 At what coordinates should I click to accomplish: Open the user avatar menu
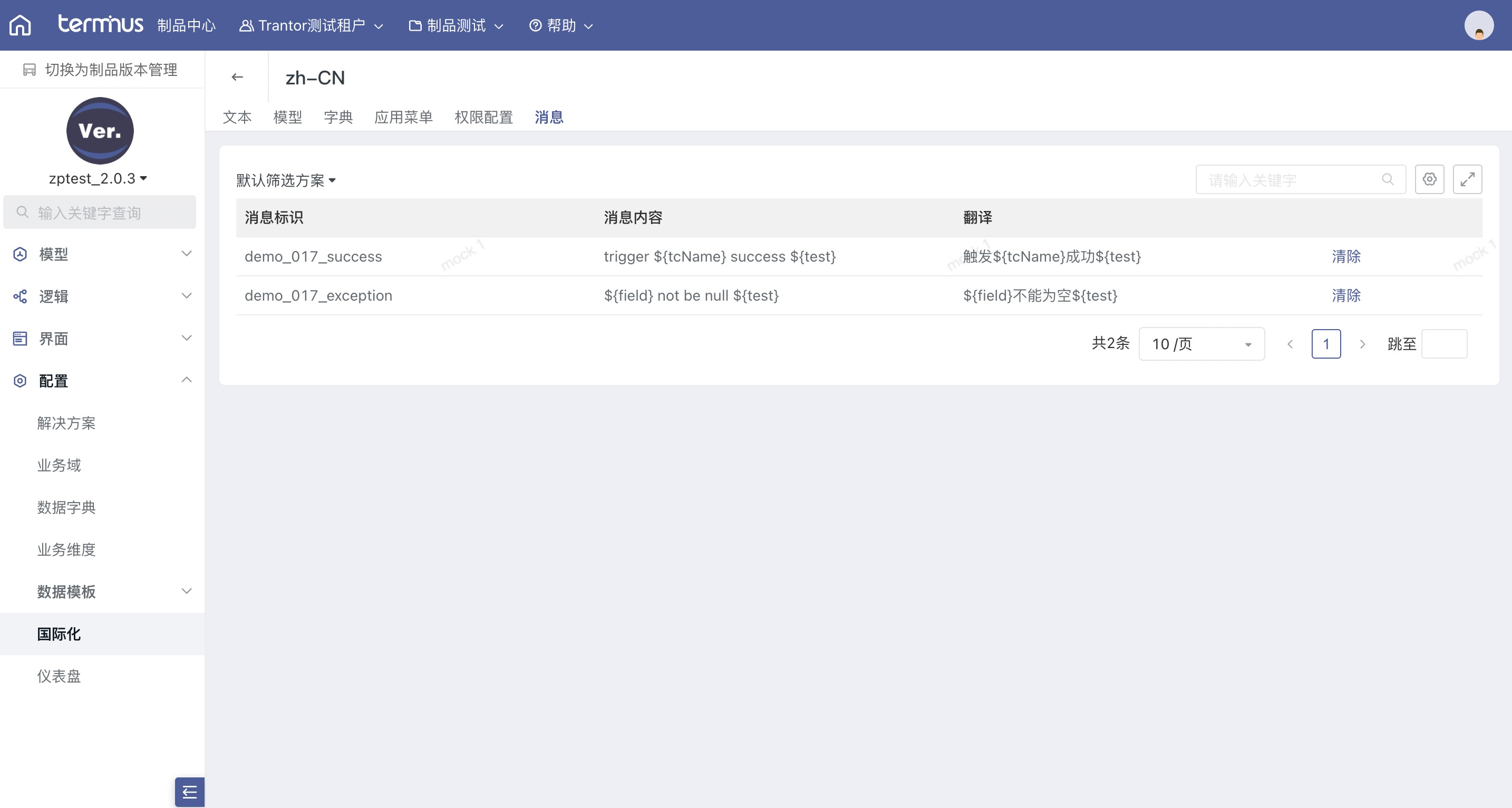pyautogui.click(x=1479, y=25)
